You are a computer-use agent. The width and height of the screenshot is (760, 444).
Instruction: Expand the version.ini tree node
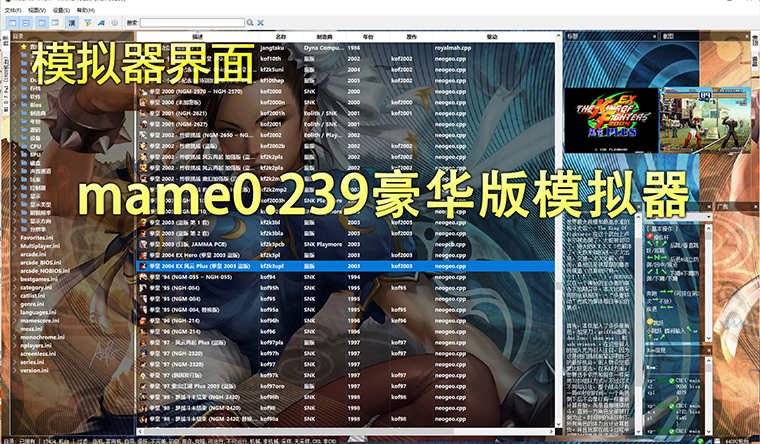pos(16,370)
